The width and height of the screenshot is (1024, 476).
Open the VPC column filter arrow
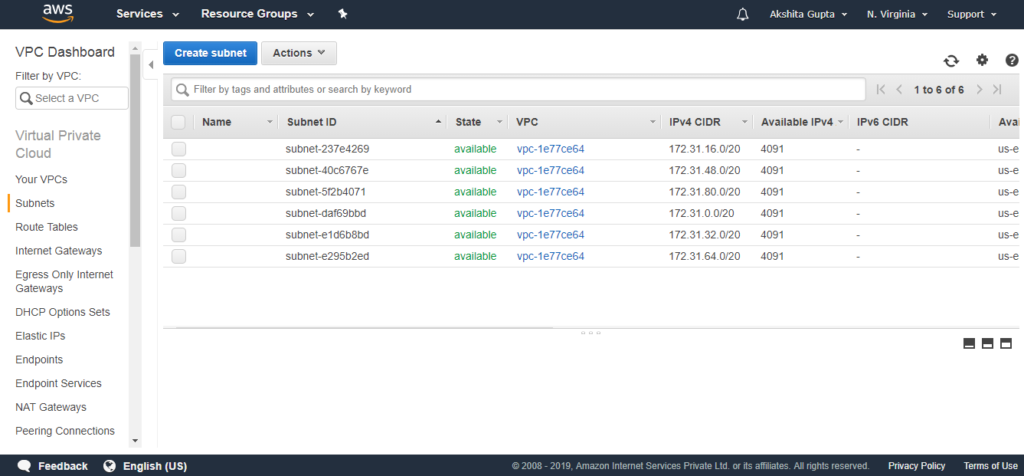tap(652, 122)
